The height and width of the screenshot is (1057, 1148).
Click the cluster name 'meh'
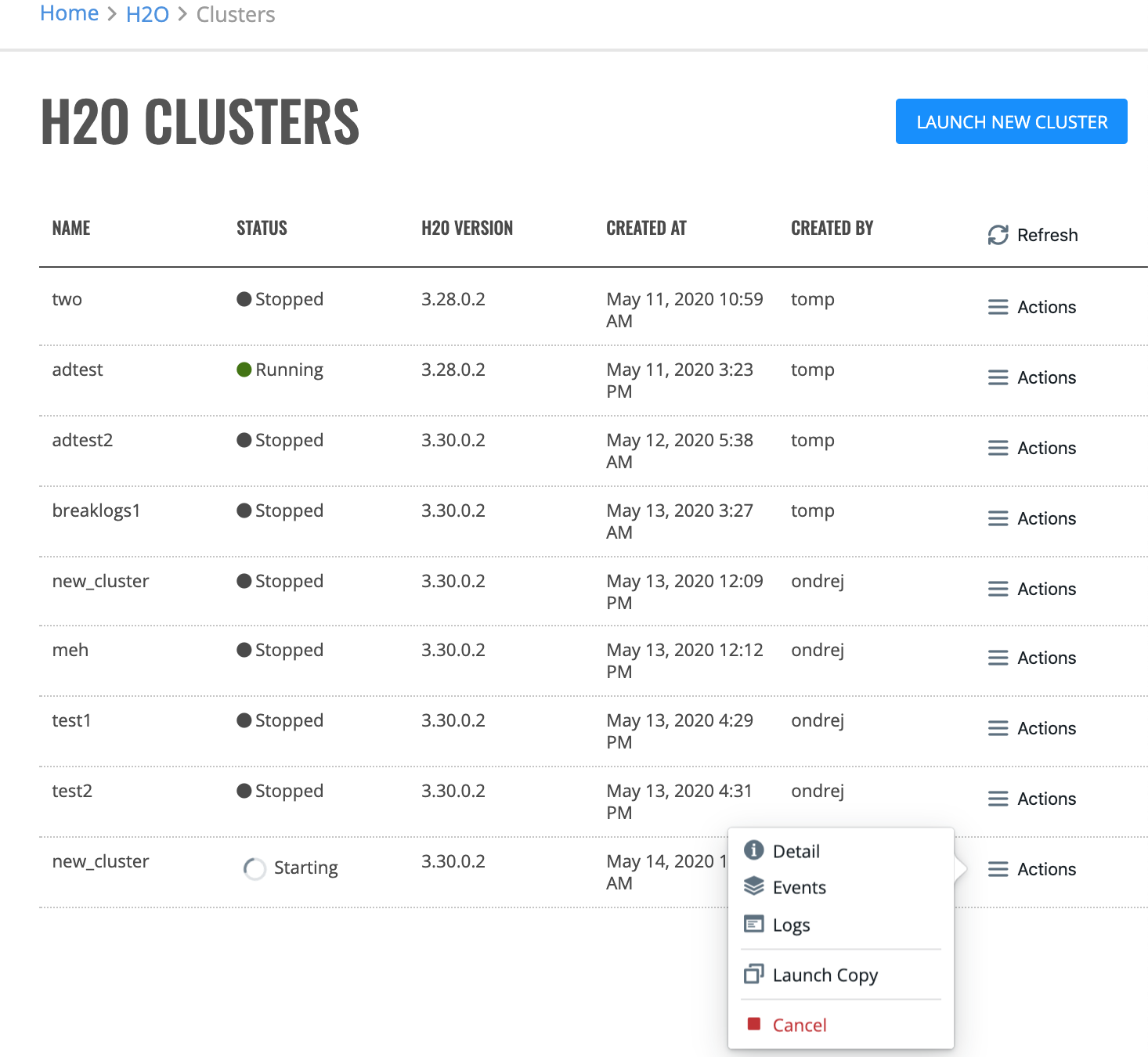click(70, 650)
